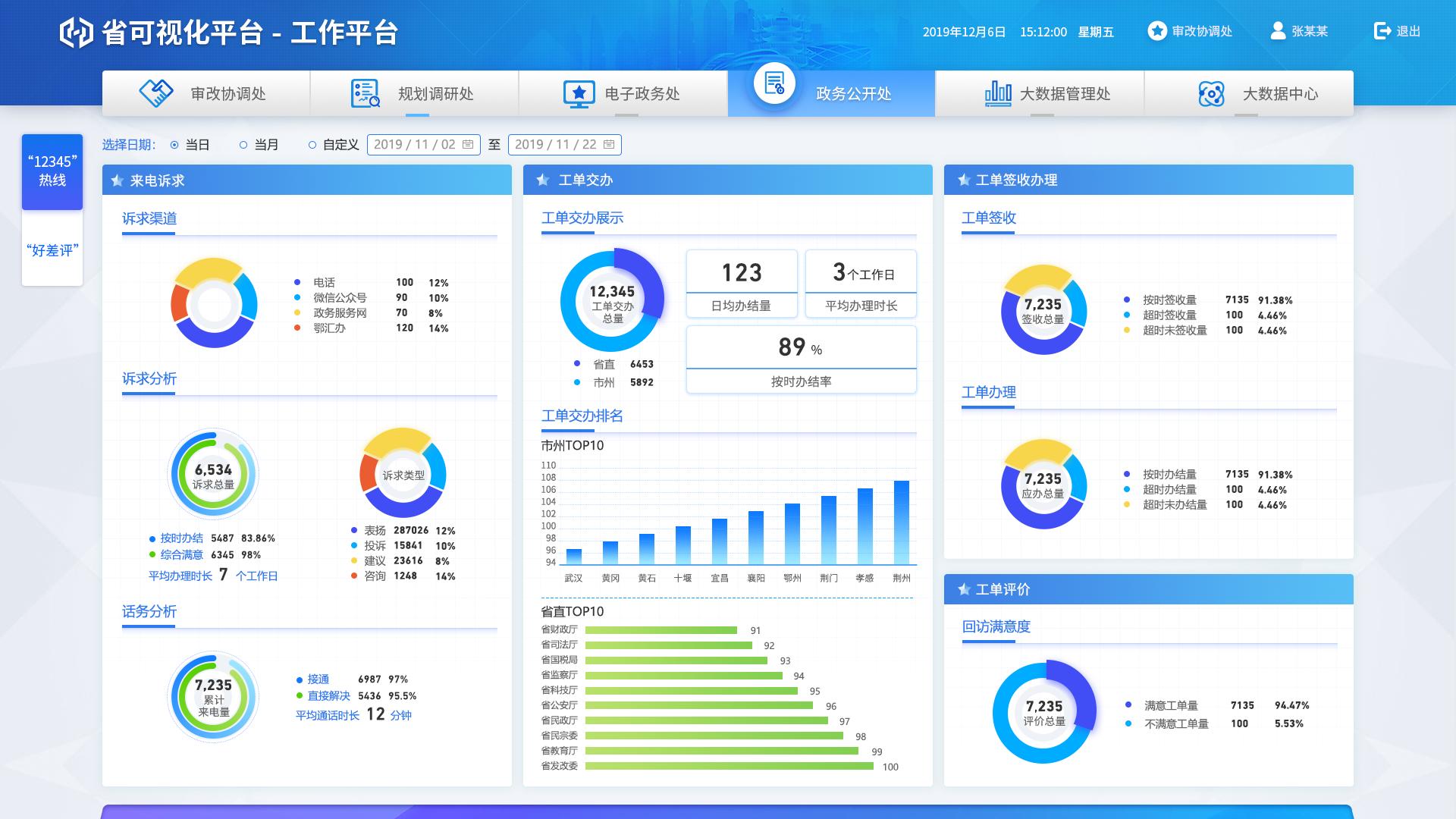Open the 好差评 side tab
Screen dimensions: 1456x819
pyautogui.click(x=52, y=250)
